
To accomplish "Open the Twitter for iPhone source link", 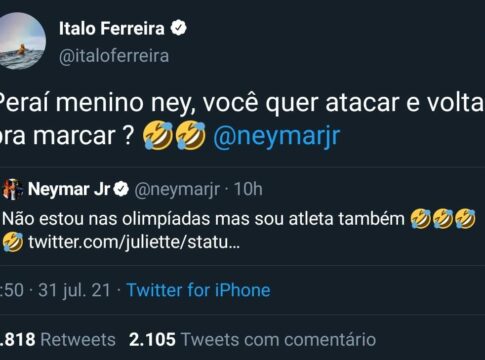I will 199,290.
